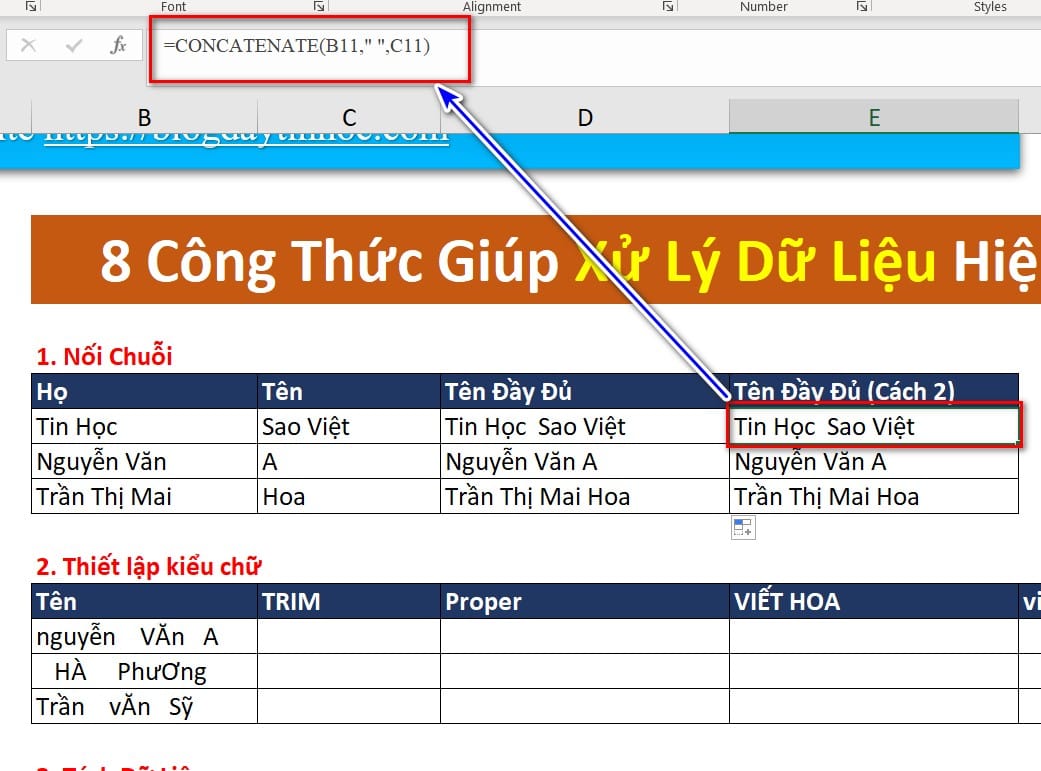Select column E header
This screenshot has width=1041, height=771.
click(874, 117)
